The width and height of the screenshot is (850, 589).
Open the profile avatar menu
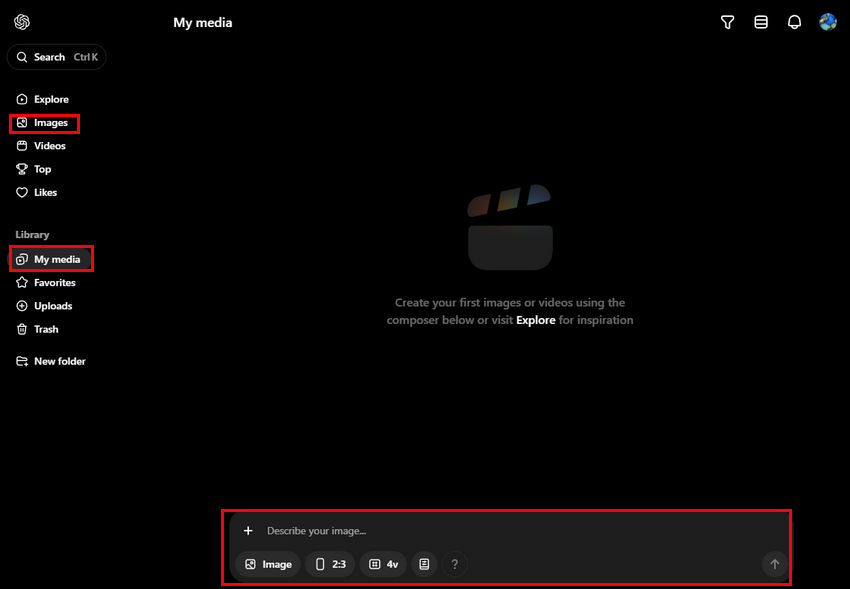(828, 22)
